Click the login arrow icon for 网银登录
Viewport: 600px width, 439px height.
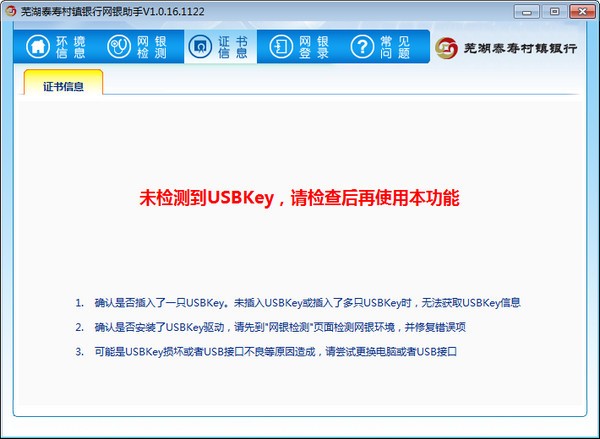click(281, 47)
